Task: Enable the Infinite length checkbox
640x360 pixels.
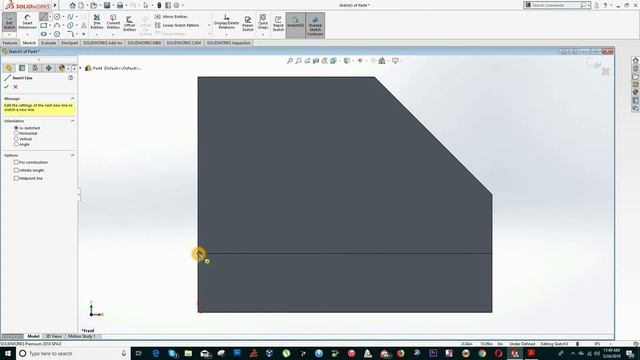Action: (16, 170)
